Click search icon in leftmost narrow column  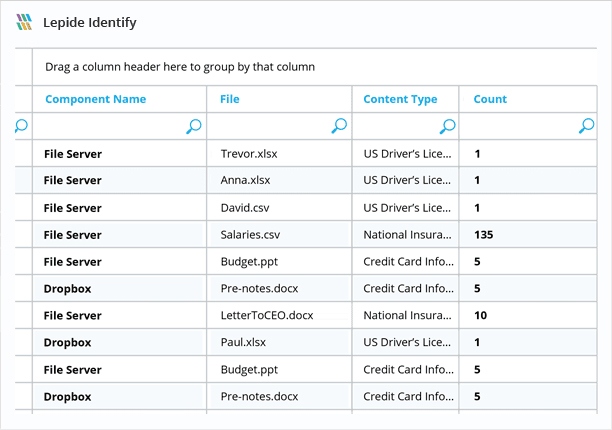[22, 126]
